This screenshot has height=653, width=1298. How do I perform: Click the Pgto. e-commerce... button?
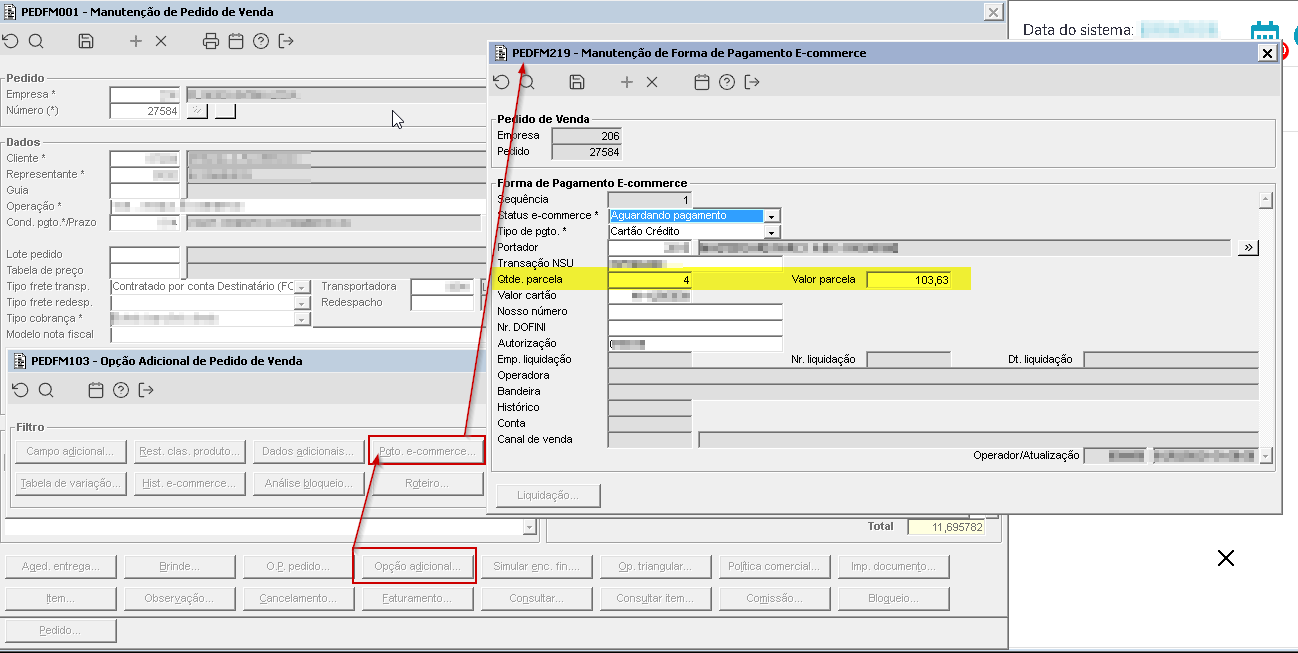(426, 451)
